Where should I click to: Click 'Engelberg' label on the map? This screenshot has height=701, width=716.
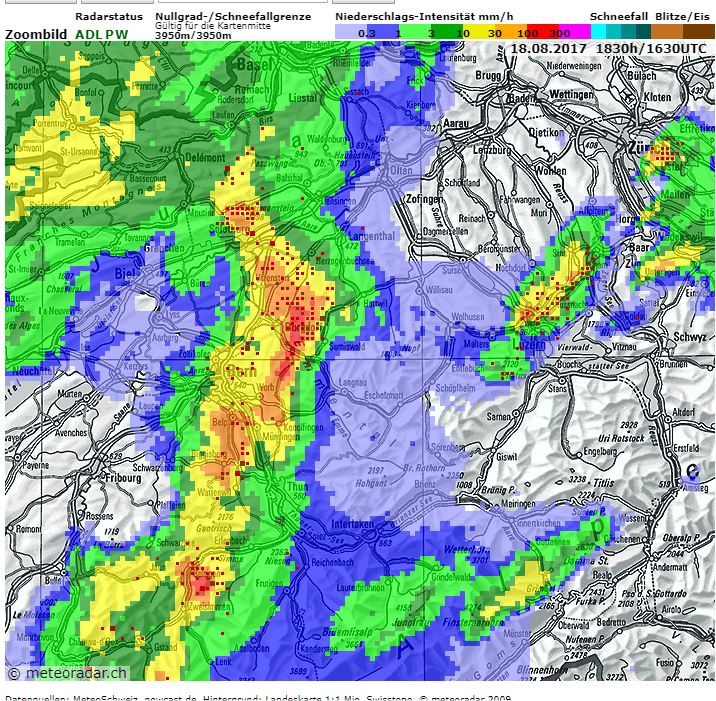600,452
